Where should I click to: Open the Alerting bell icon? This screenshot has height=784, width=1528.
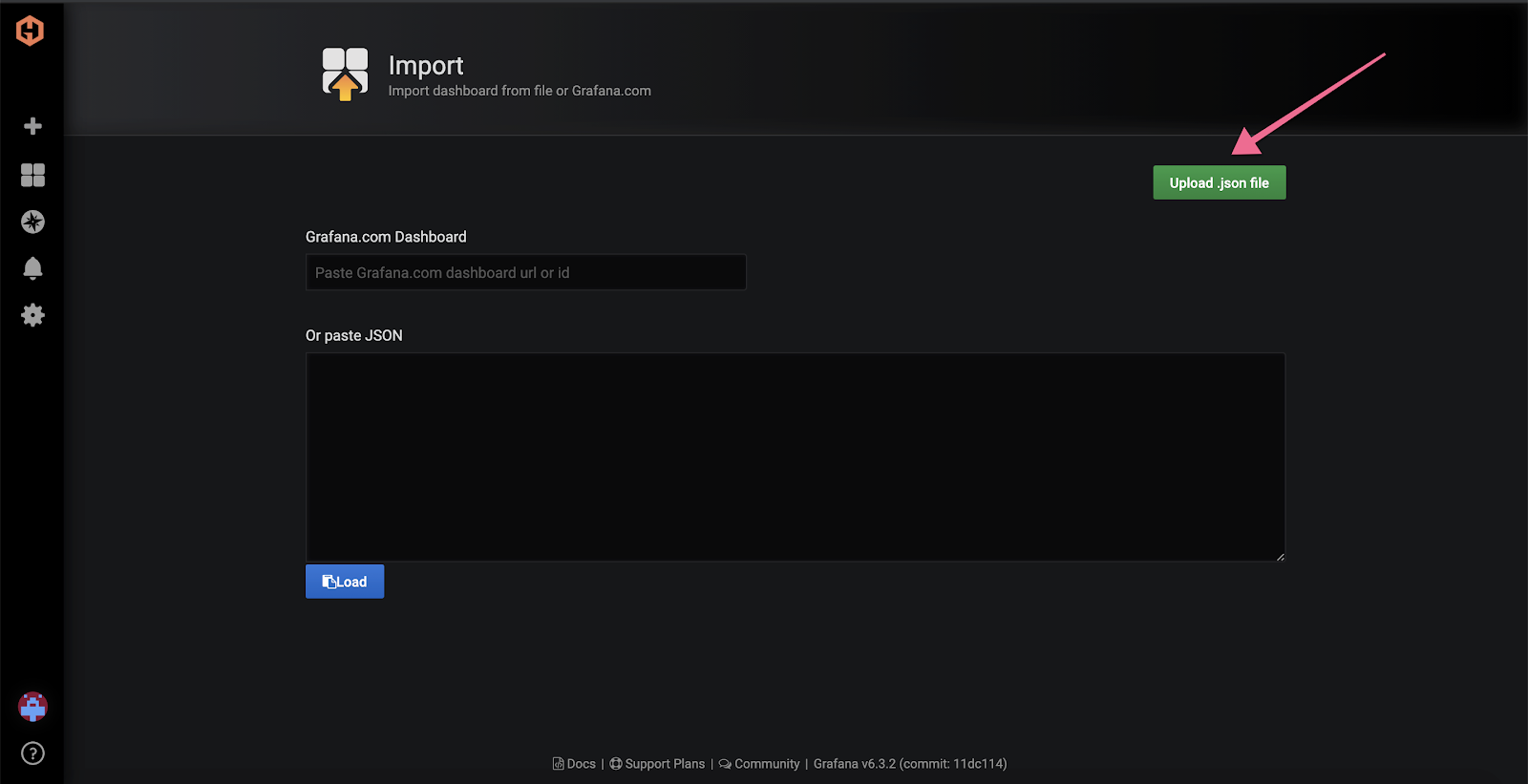tap(32, 268)
